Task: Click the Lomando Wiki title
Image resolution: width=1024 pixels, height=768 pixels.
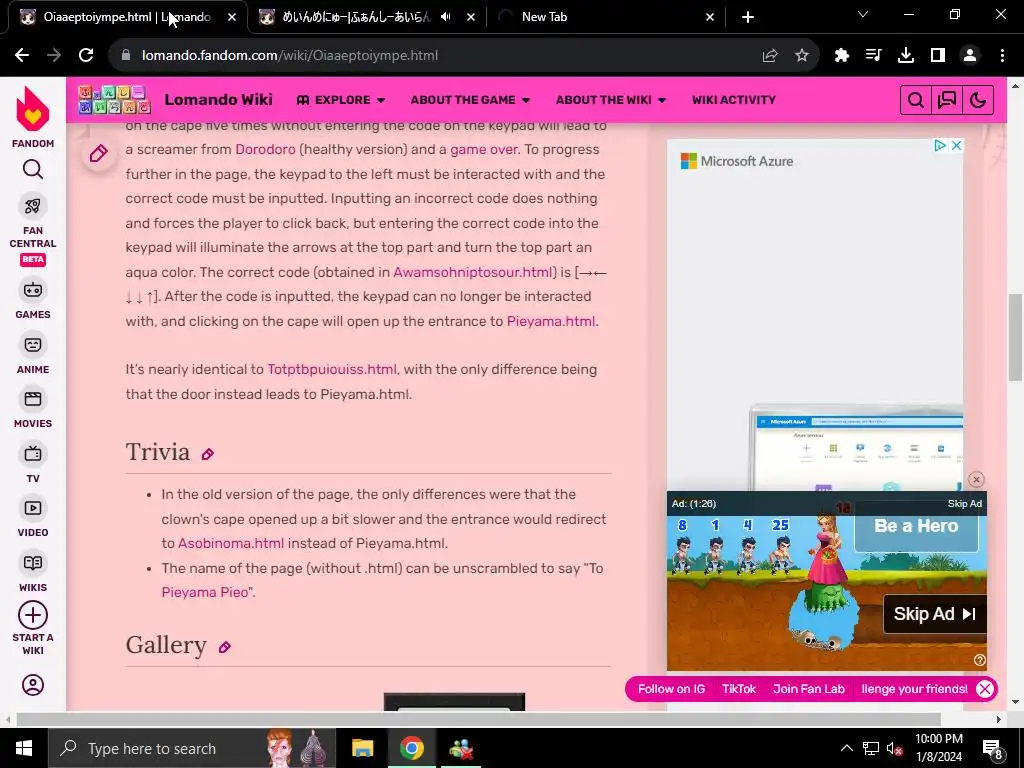Action: click(x=218, y=100)
